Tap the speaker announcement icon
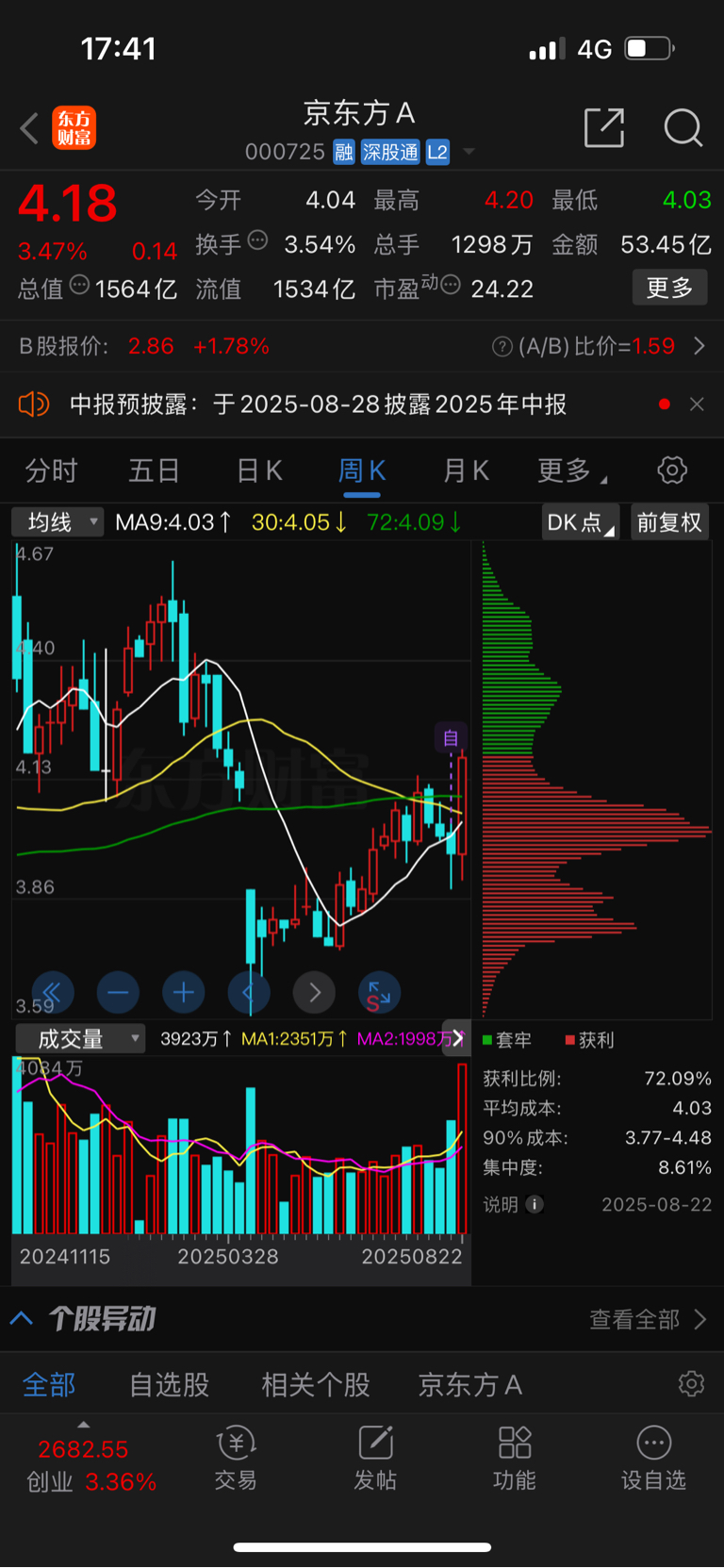This screenshot has width=724, height=1568. pos(33,404)
